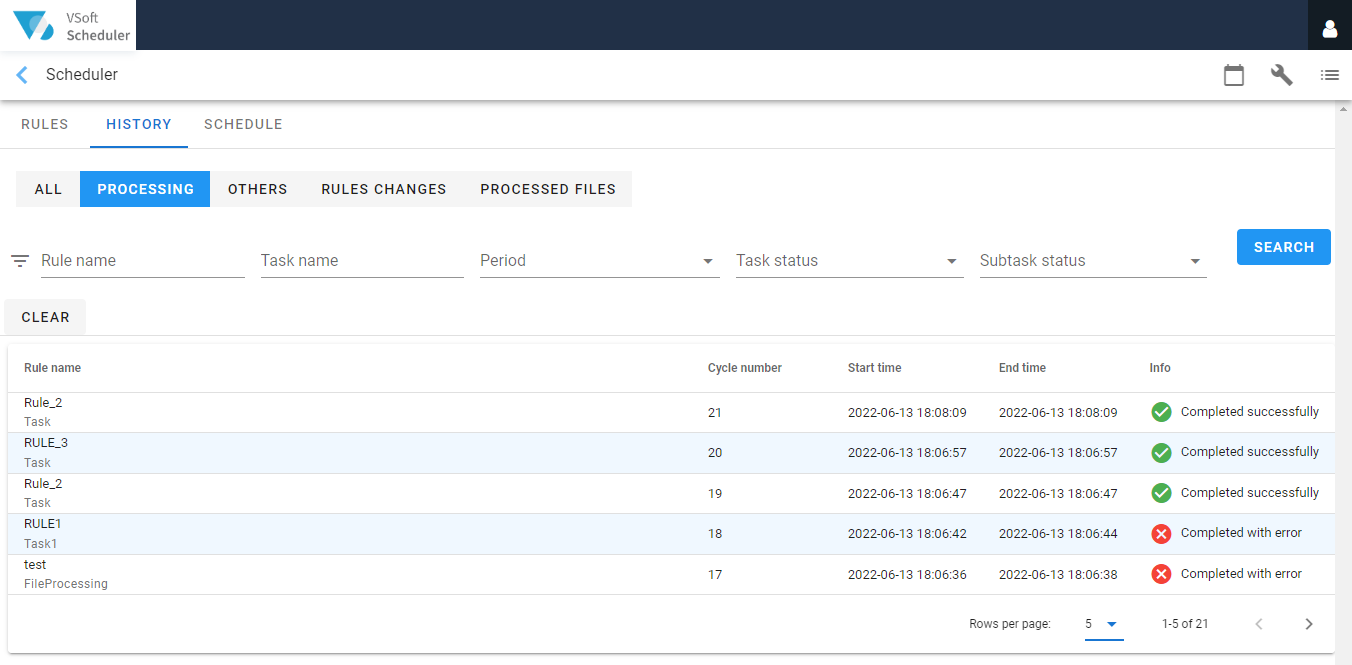Click the page scrollbar on the right

(x=1343, y=382)
